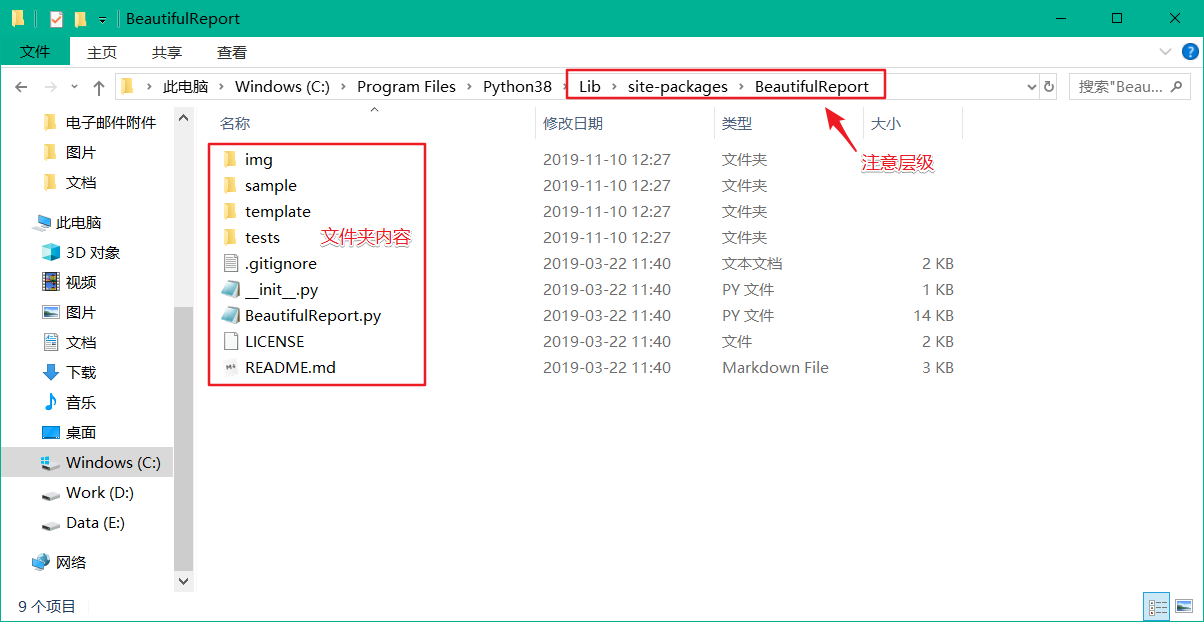Select the .gitignore file icon
The width and height of the screenshot is (1204, 622).
[230, 263]
